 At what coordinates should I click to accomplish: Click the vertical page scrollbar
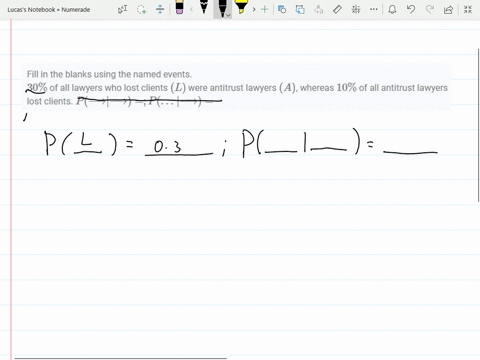479,125
